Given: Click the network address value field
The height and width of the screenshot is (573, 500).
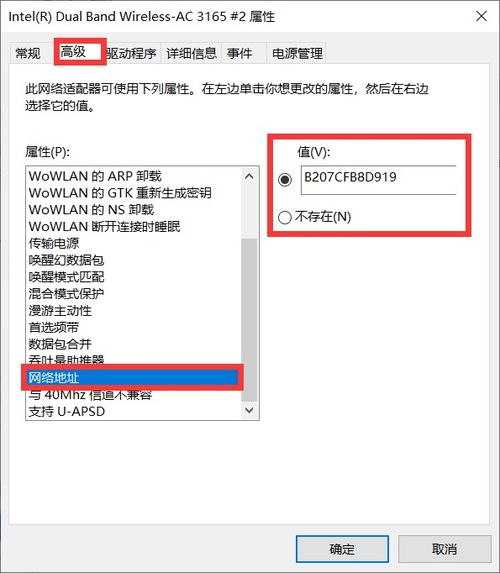Looking at the screenshot, I should (x=378, y=180).
